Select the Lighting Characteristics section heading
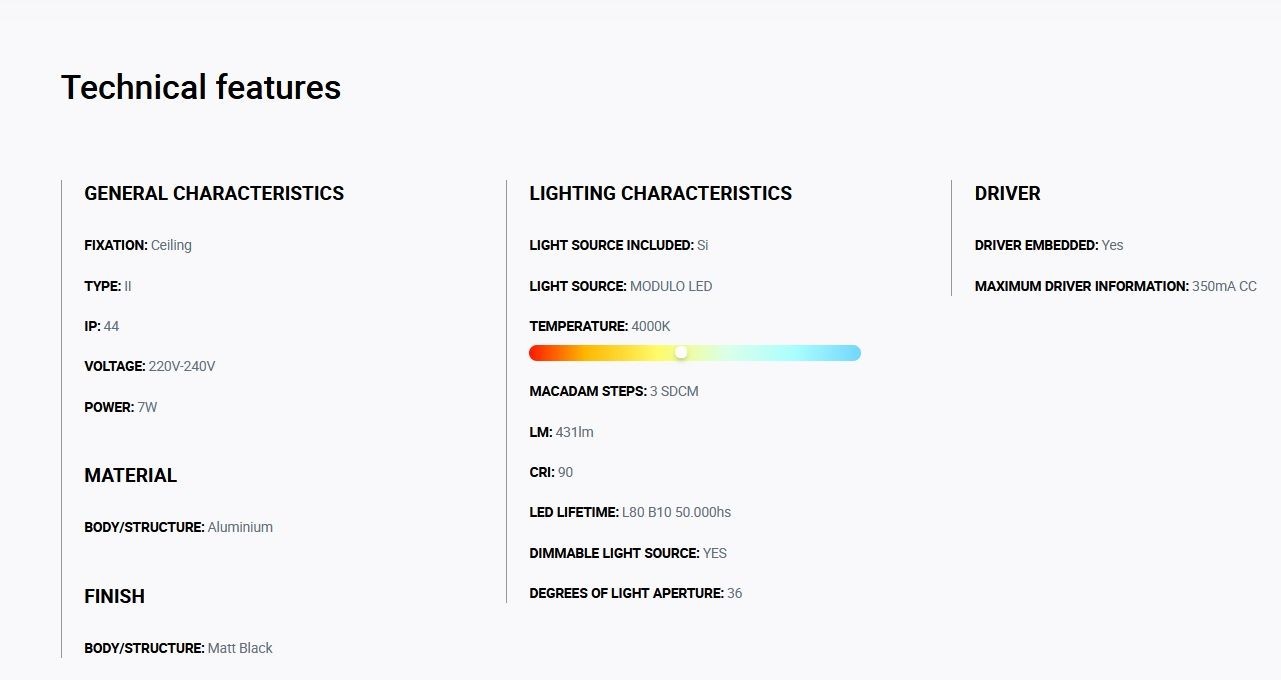 (x=661, y=194)
